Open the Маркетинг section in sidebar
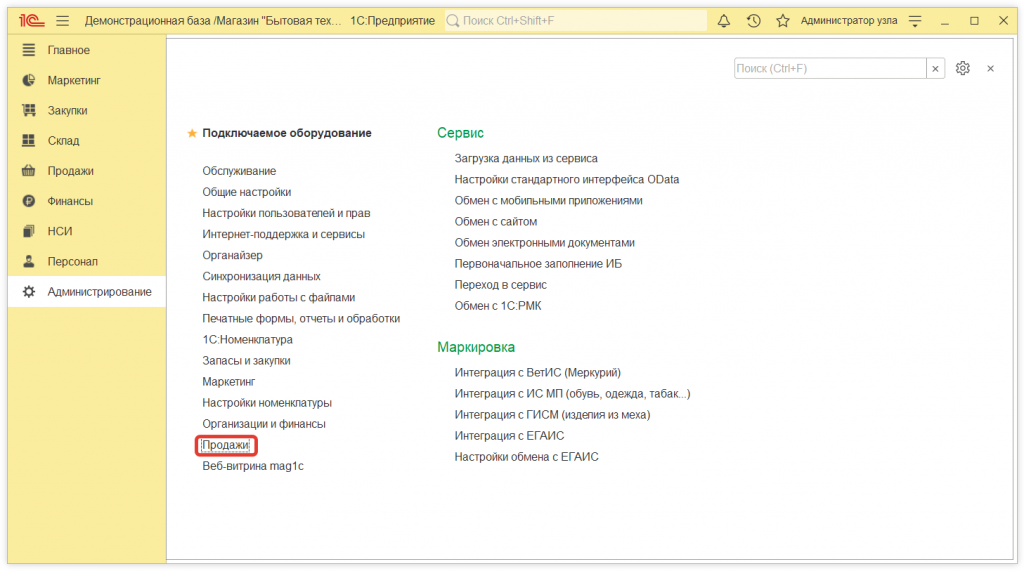The height and width of the screenshot is (571, 1024). (x=73, y=80)
